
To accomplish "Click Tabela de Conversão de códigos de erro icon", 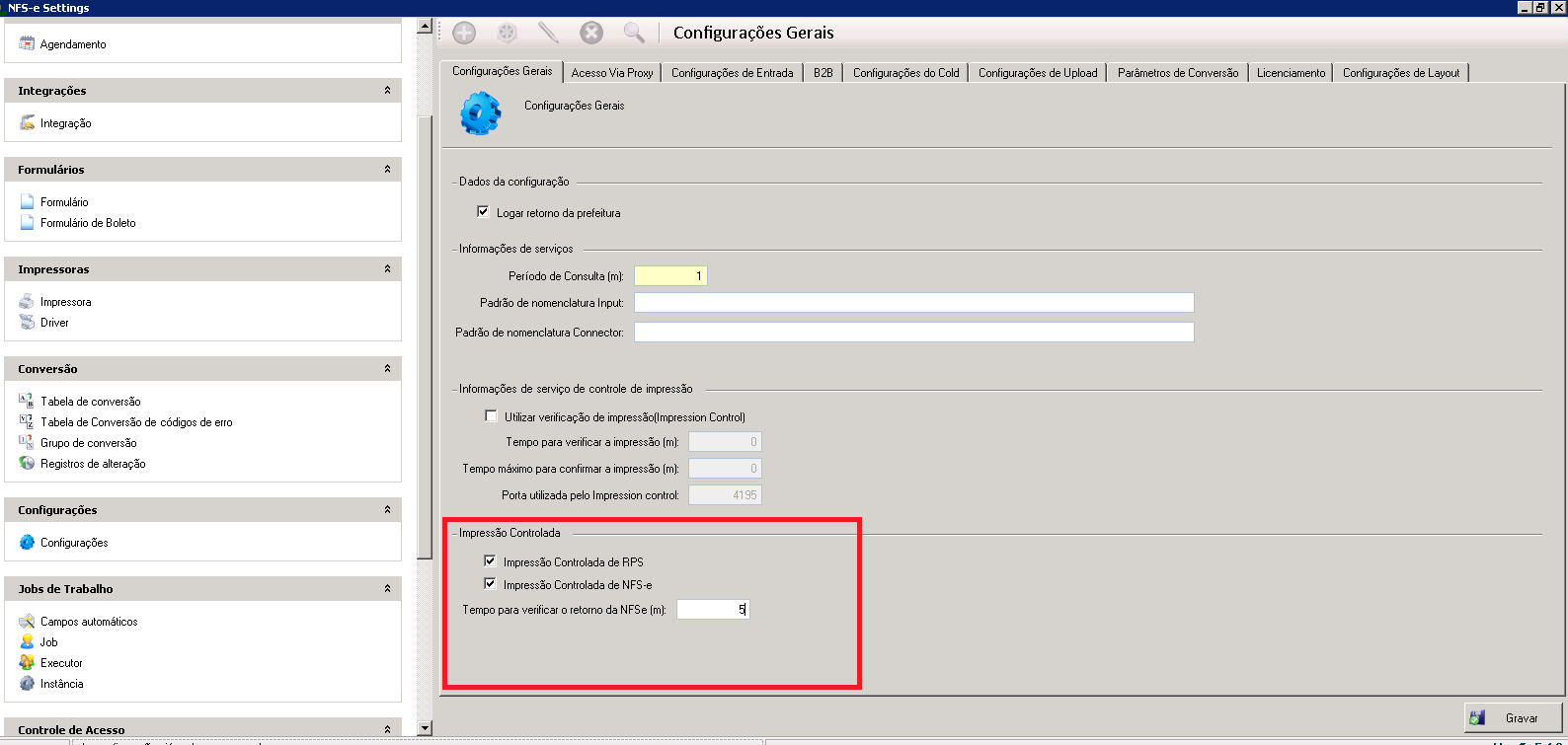I will pos(27,421).
